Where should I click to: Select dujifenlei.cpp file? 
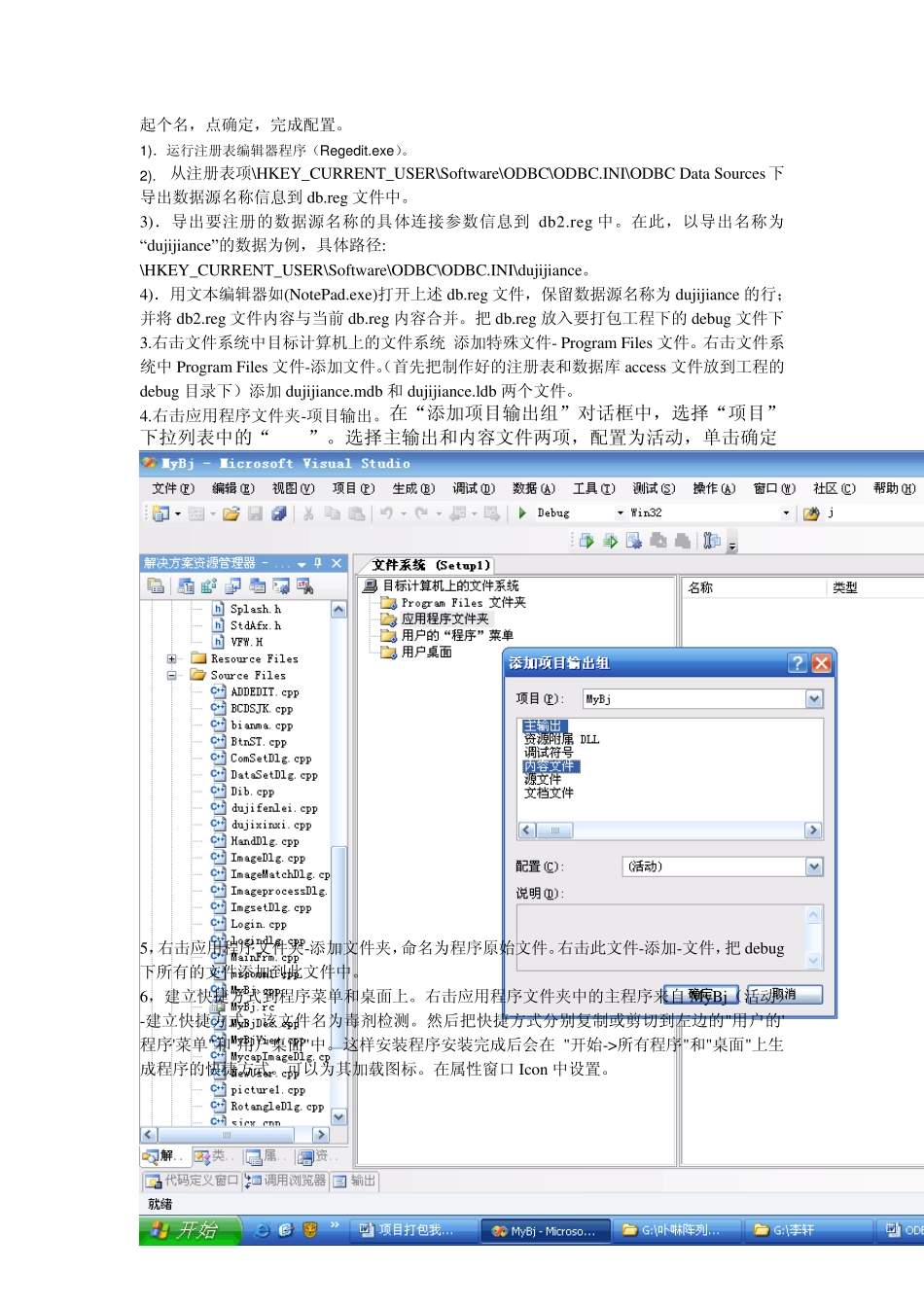pyautogui.click(x=274, y=808)
